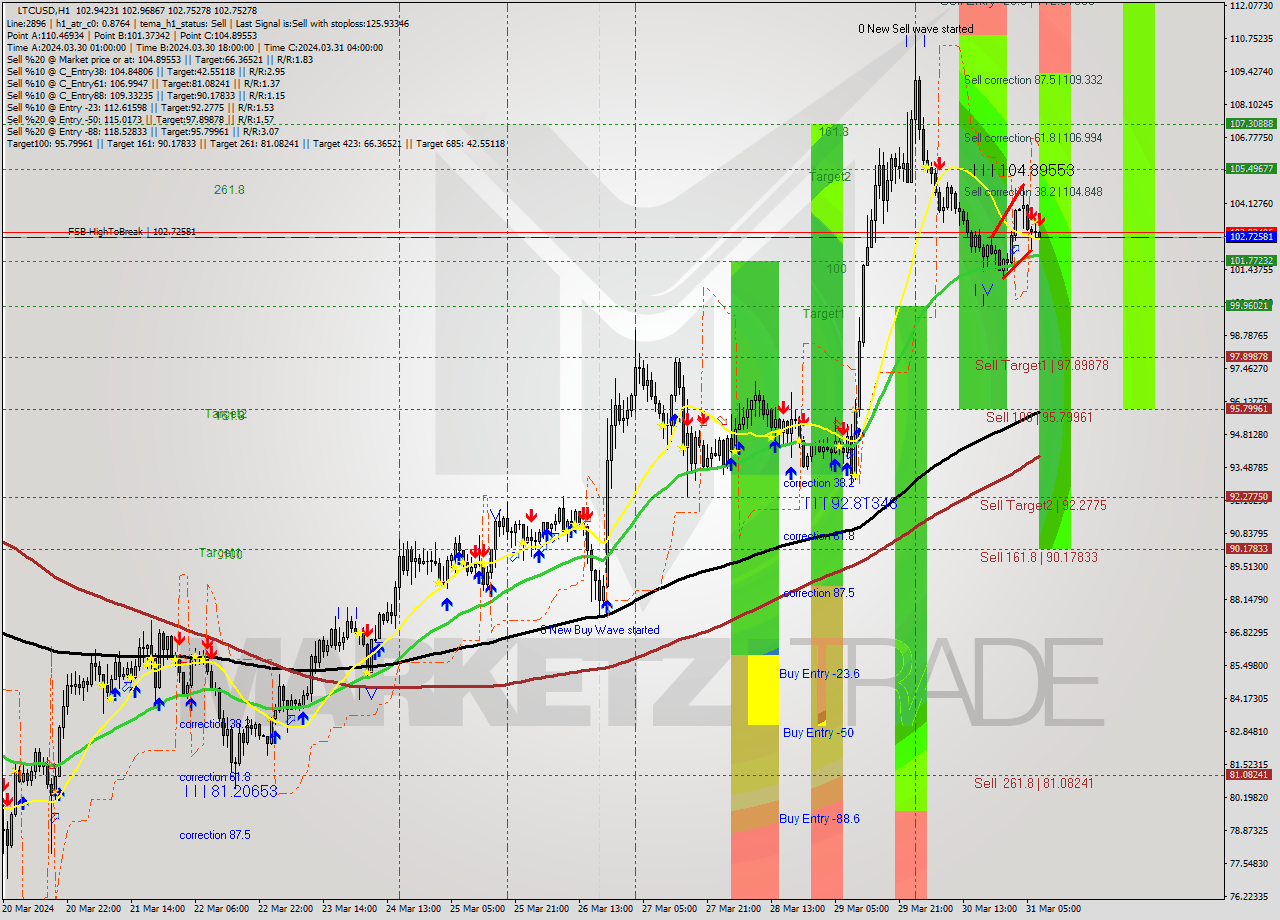Click the red 90.17833 price tag

click(1250, 549)
